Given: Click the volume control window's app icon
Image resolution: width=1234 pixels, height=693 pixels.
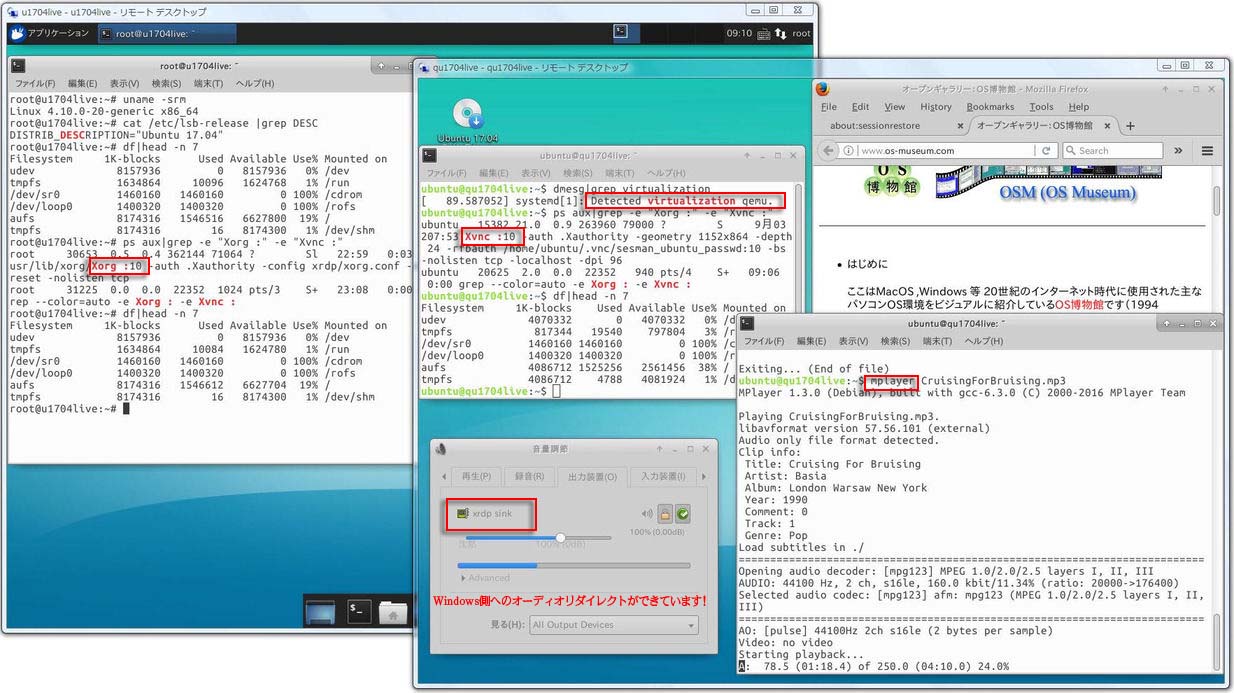Looking at the screenshot, I should [442, 449].
